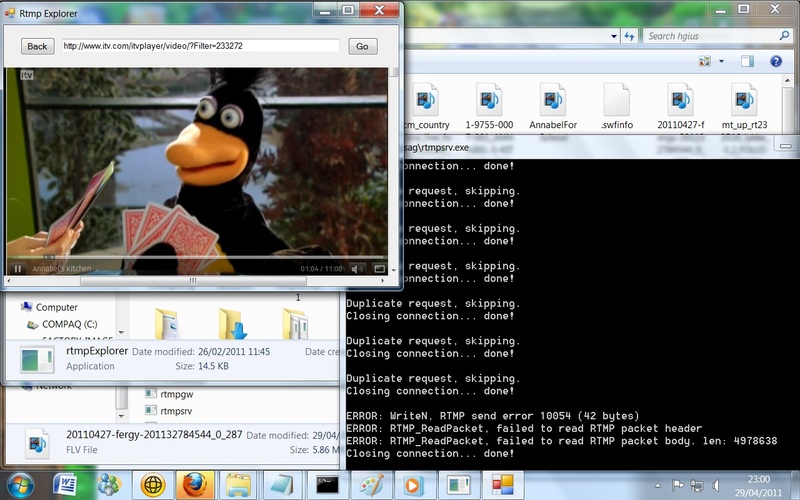
Task: Switch to the rtmpExplorer taskbar icon
Action: [458, 485]
